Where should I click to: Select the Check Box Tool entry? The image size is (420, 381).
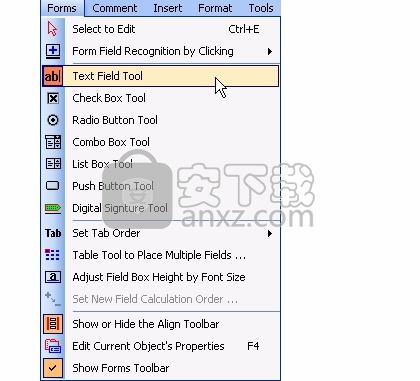point(160,98)
